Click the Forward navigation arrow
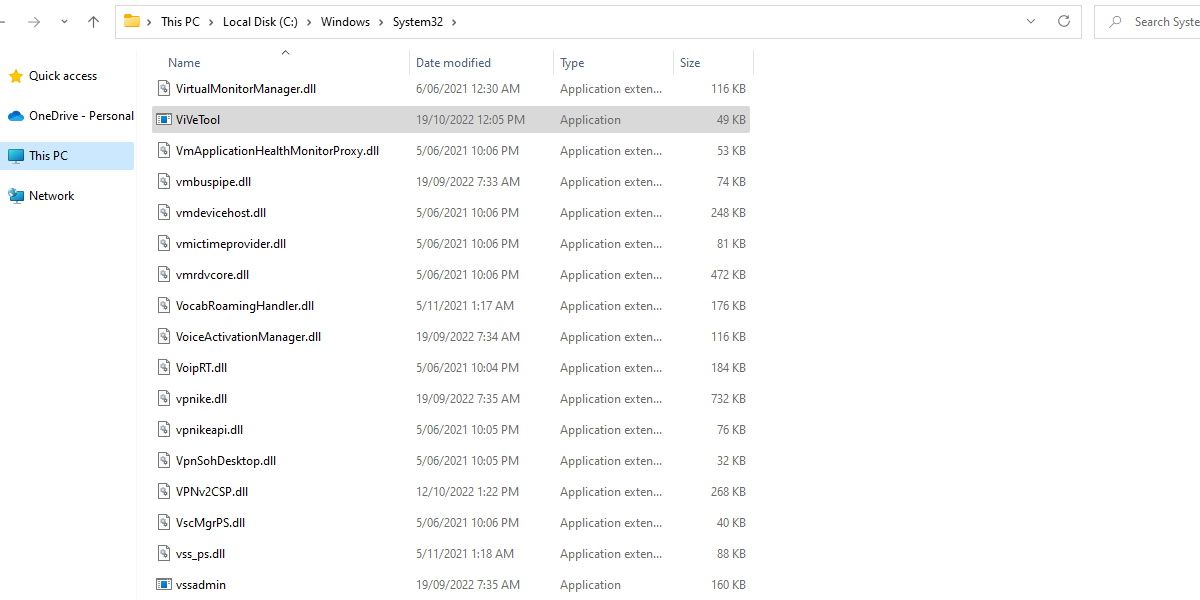The height and width of the screenshot is (600, 1200). 33,21
